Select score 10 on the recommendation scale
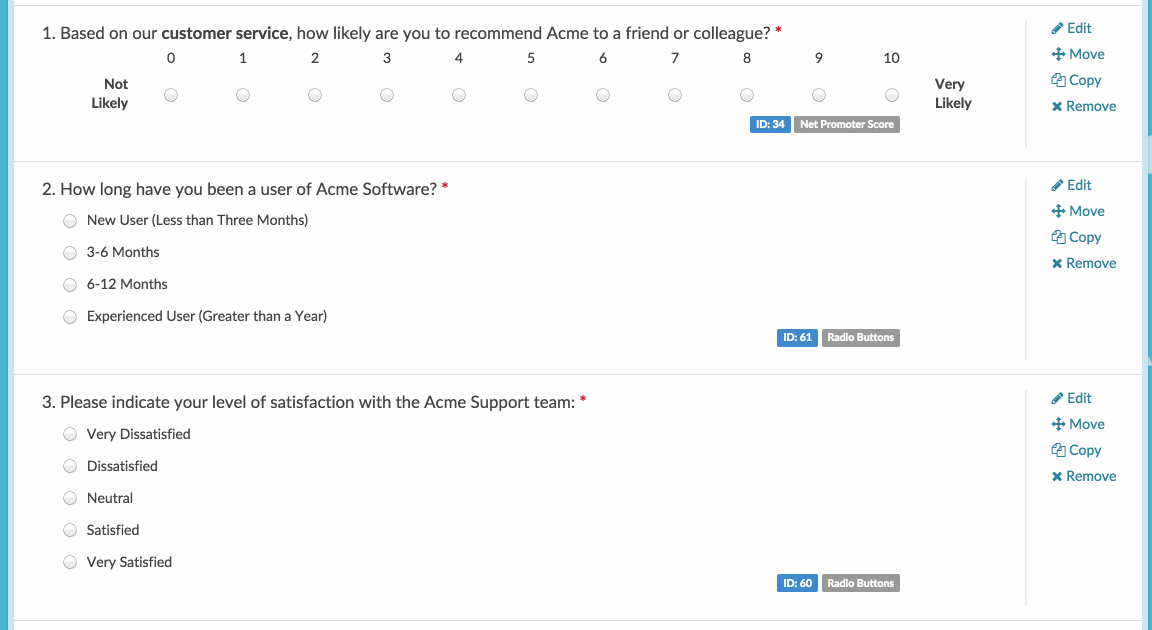The height and width of the screenshot is (630, 1152). [x=891, y=95]
